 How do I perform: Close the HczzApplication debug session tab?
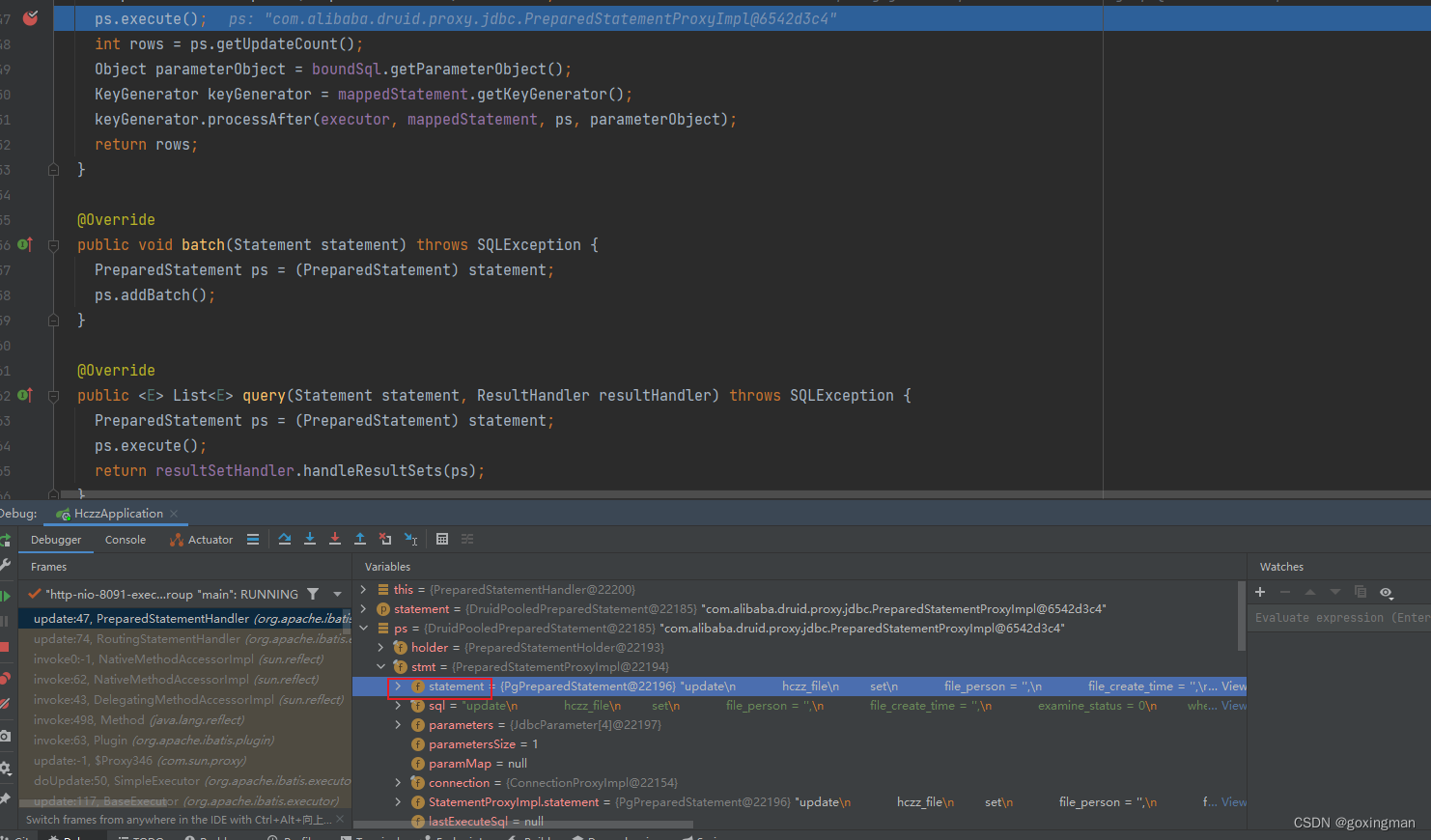[174, 514]
